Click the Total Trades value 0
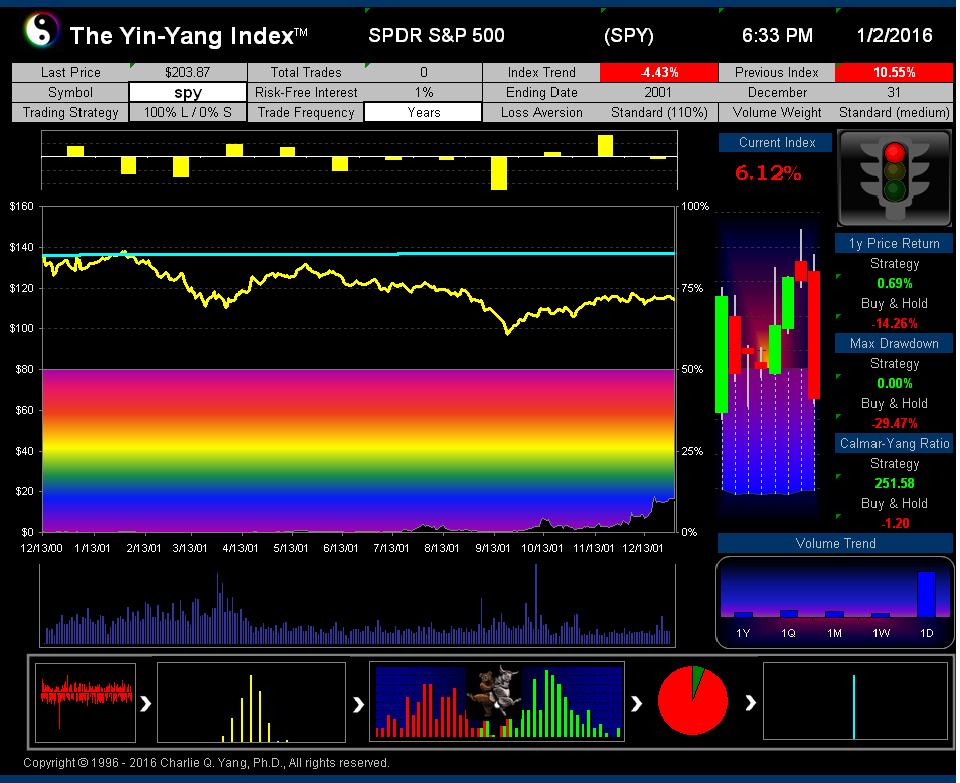Image resolution: width=960 pixels, height=783 pixels. tap(423, 72)
